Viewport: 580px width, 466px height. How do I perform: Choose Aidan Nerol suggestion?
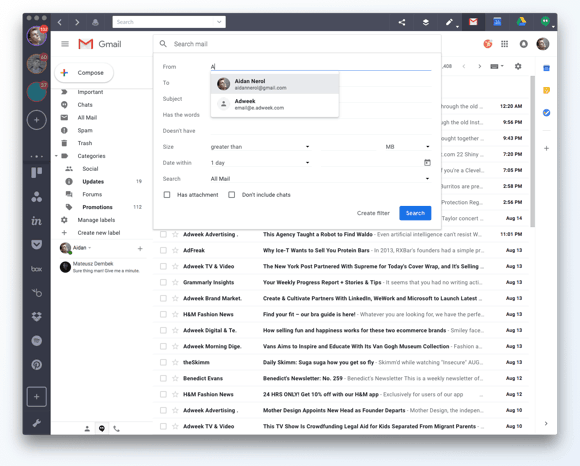coord(275,84)
